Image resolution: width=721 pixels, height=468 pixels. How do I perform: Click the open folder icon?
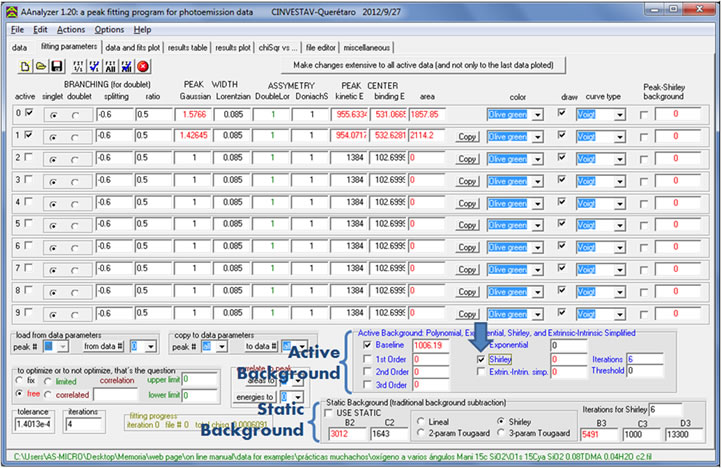coord(42,66)
